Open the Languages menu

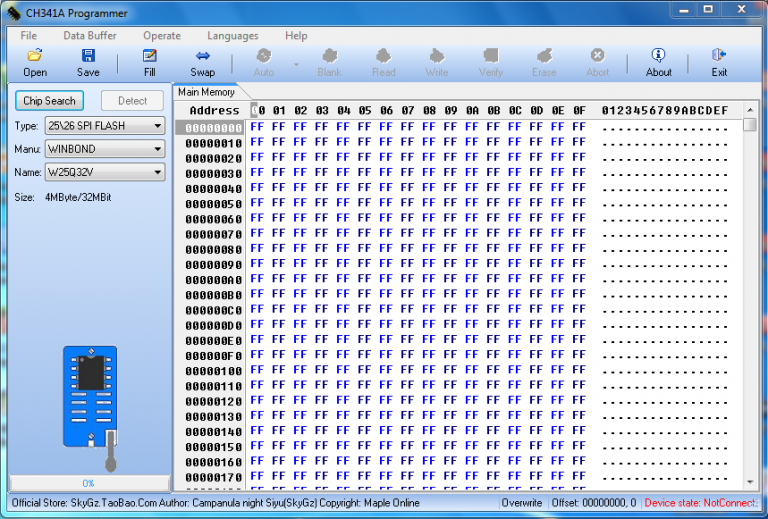click(x=233, y=36)
